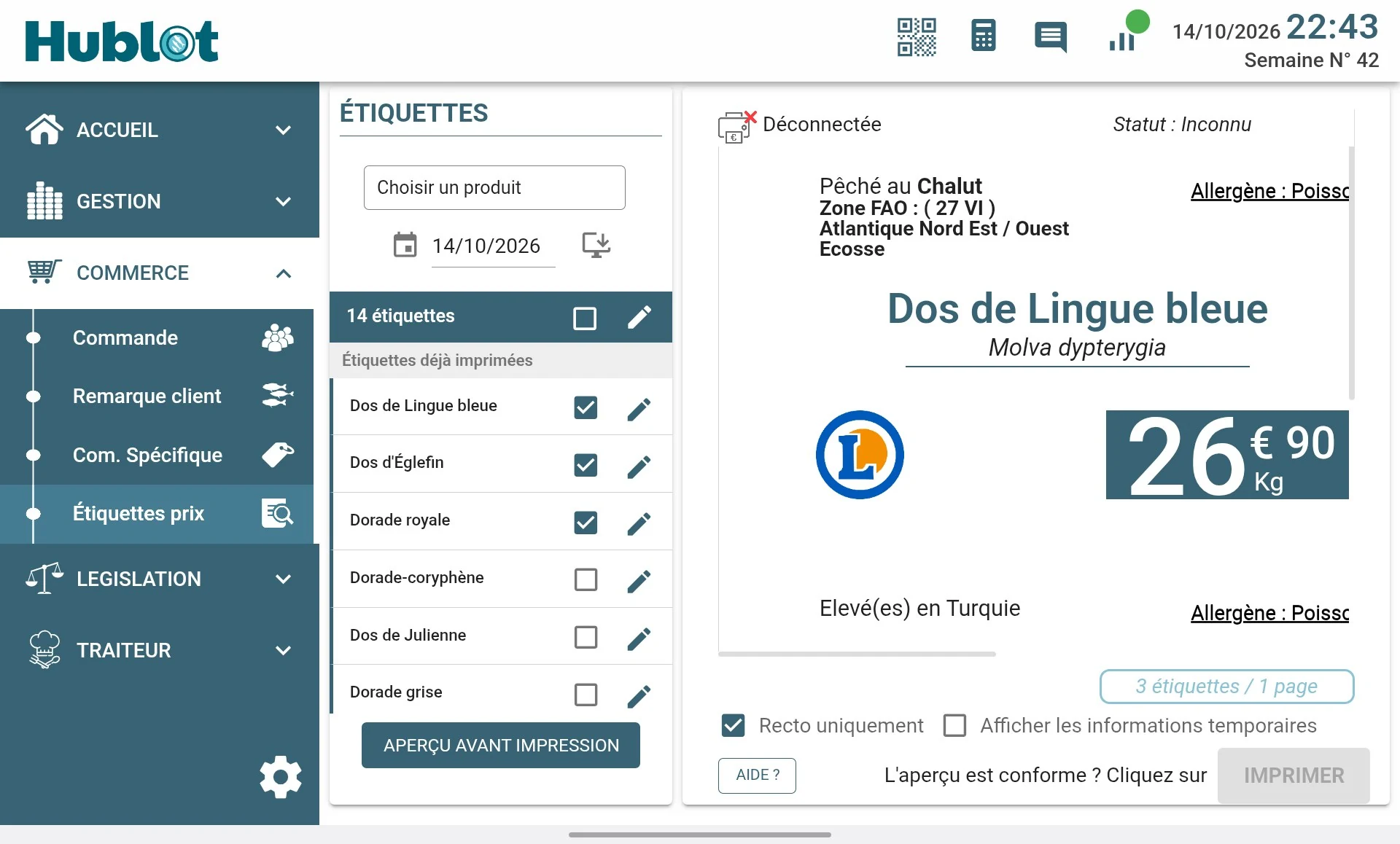This screenshot has width=1400, height=844.
Task: Expand the LEGISLATION menu
Action: 160,579
